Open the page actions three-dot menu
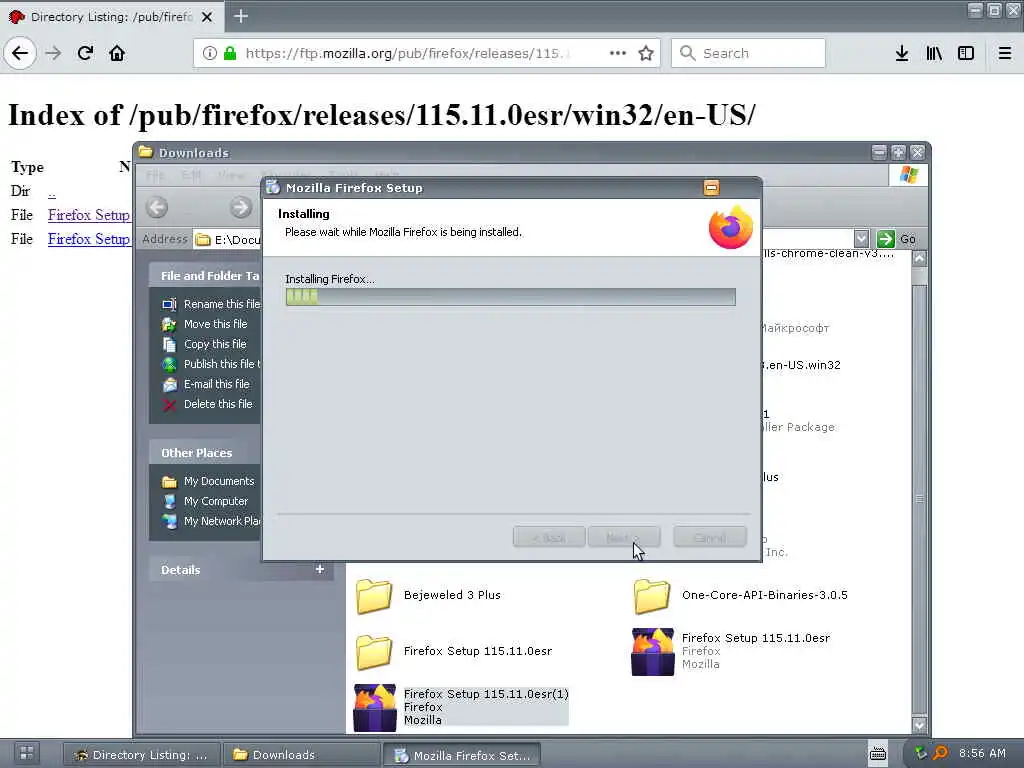Viewport: 1024px width, 768px height. coord(618,53)
